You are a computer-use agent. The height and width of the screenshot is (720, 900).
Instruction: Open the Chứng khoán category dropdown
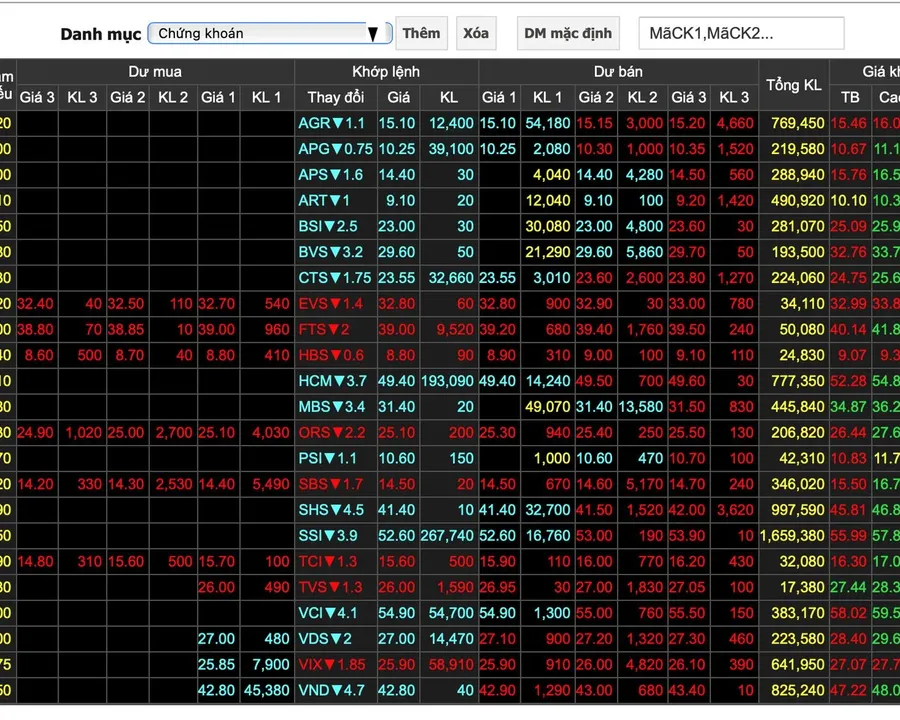[x=270, y=33]
